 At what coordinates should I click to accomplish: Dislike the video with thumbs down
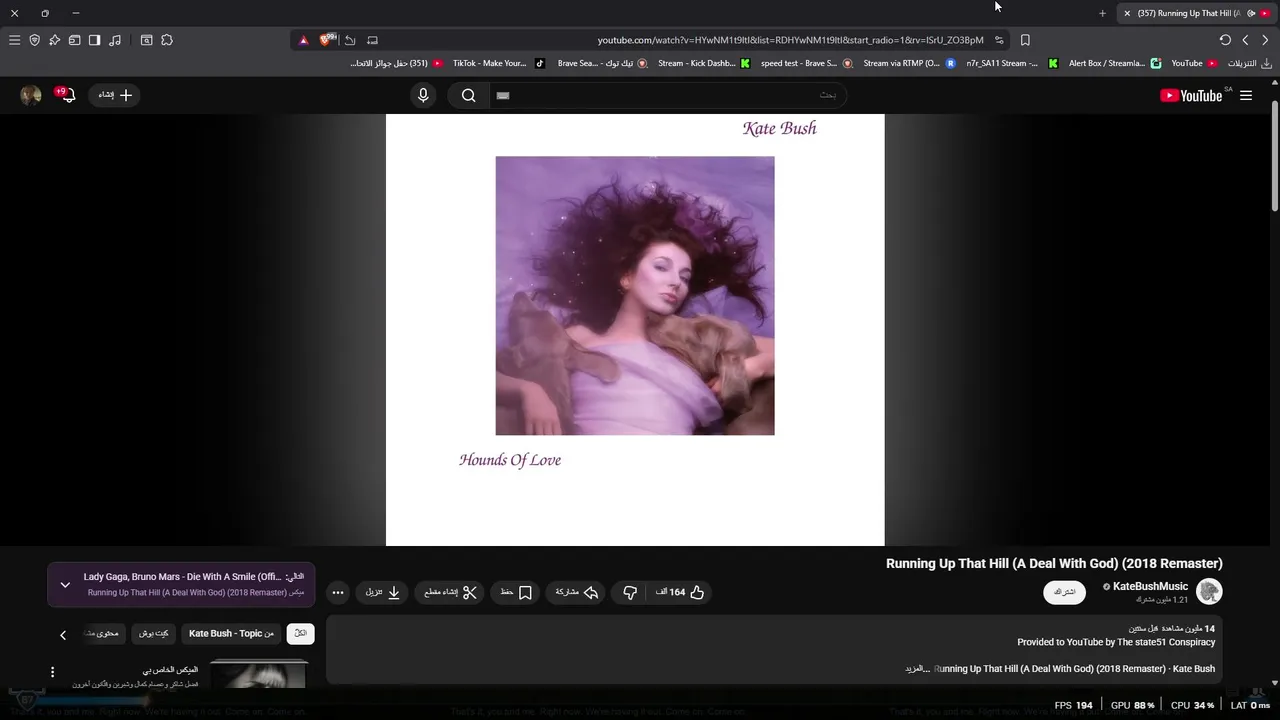[x=630, y=592]
